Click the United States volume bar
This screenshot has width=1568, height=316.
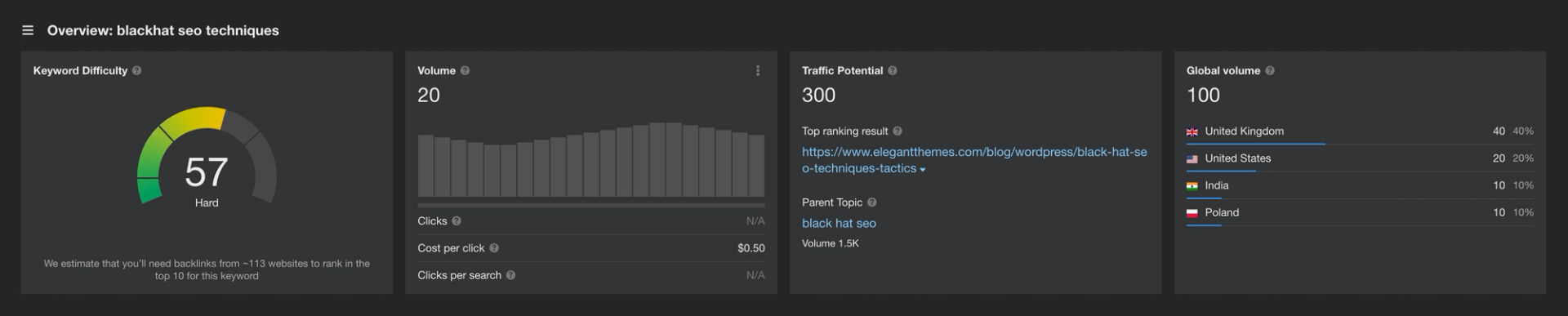pos(1221,171)
